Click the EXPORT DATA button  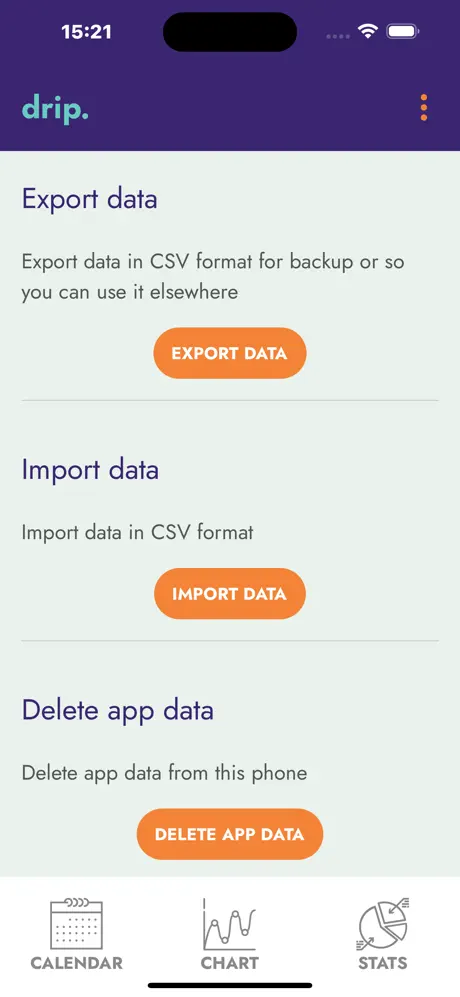(230, 353)
